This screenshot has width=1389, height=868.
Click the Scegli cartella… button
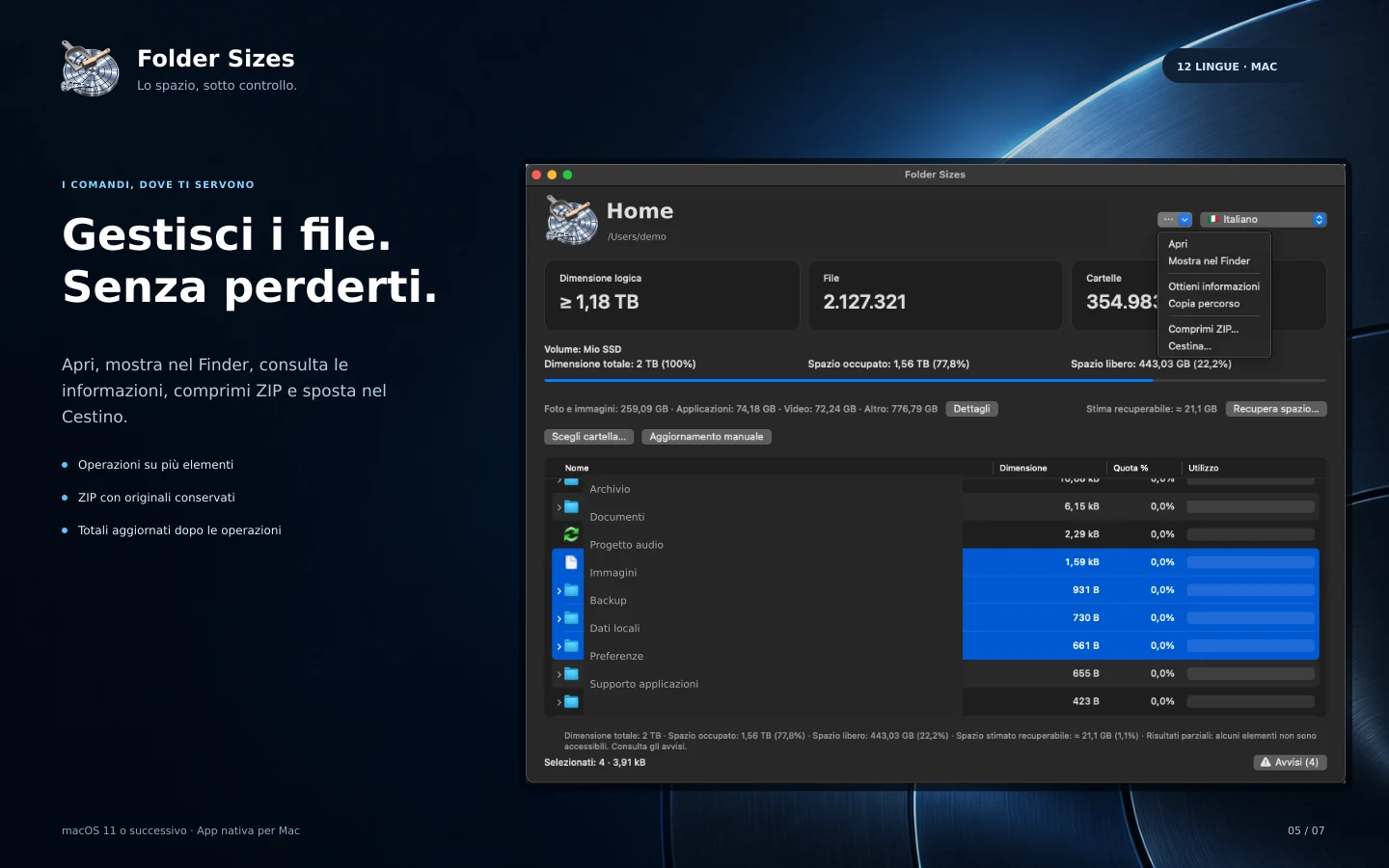tap(588, 437)
